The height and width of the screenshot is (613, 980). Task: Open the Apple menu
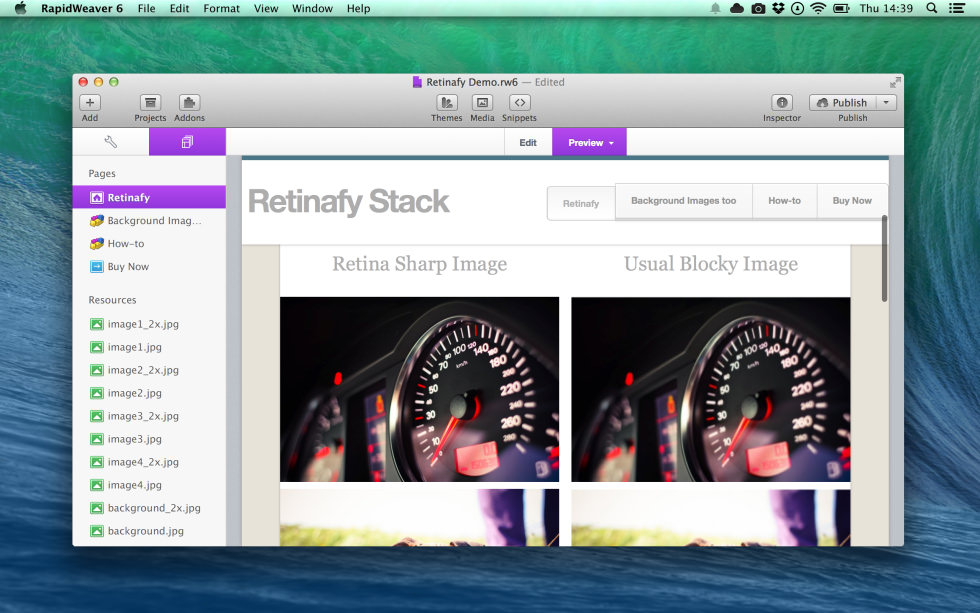(21, 8)
